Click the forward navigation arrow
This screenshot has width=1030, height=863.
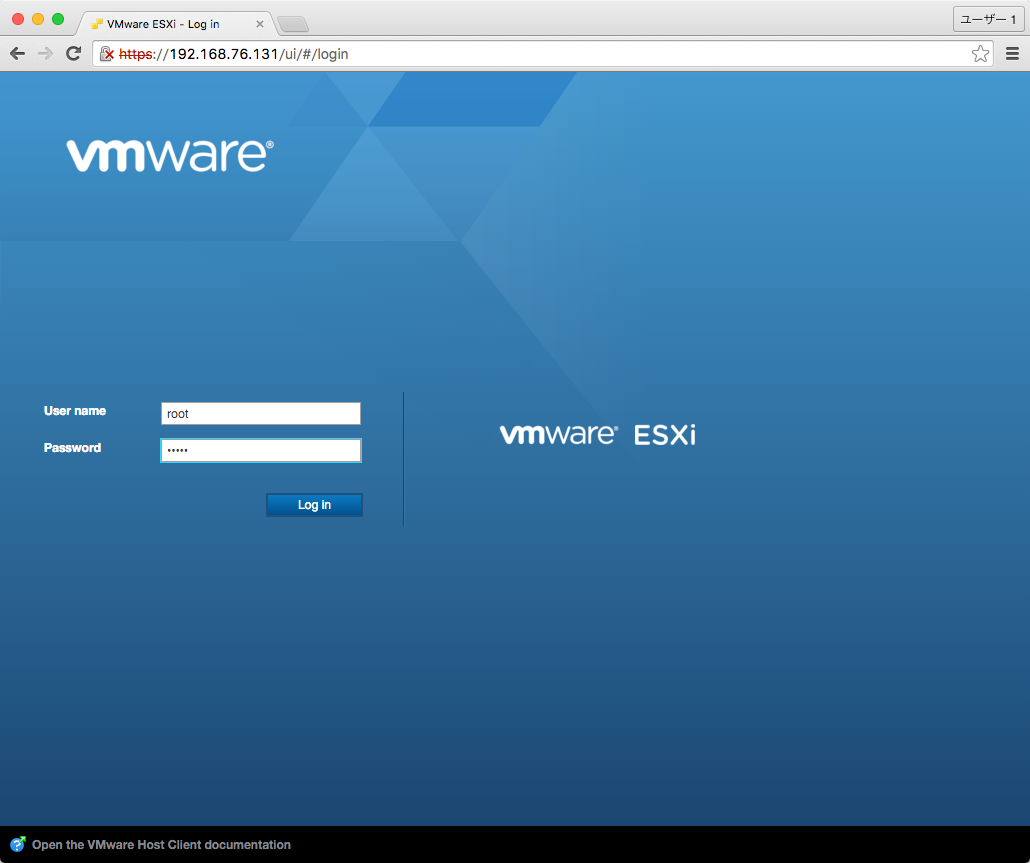tap(45, 53)
